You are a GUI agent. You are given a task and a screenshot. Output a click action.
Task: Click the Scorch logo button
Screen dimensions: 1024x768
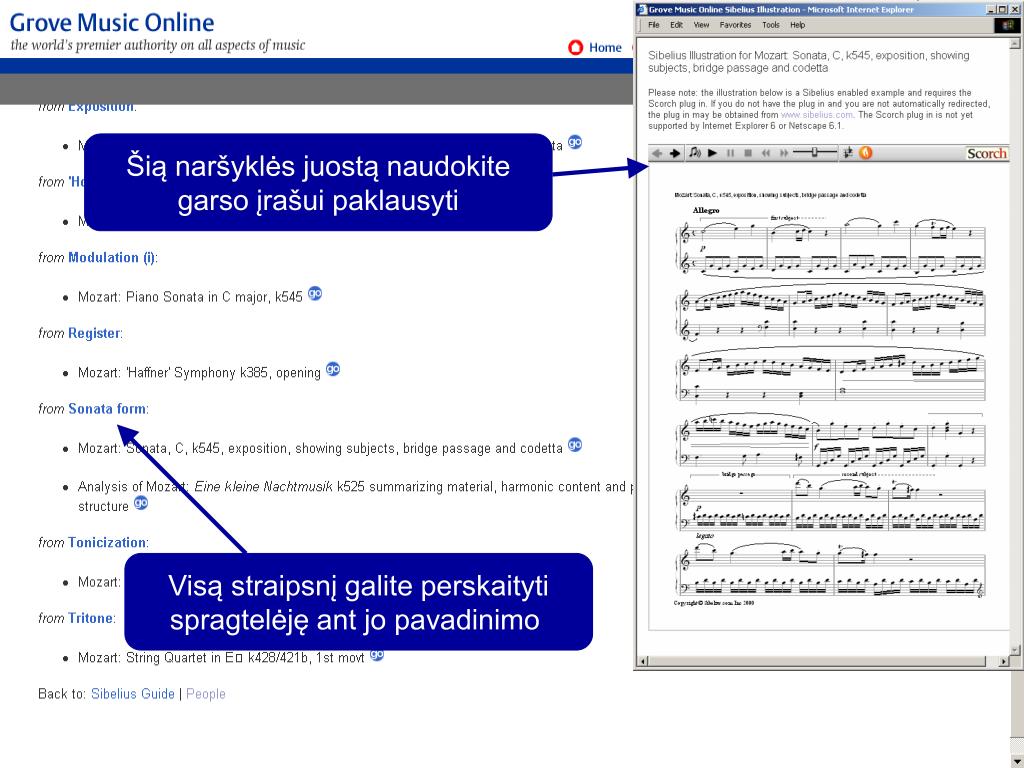(987, 153)
